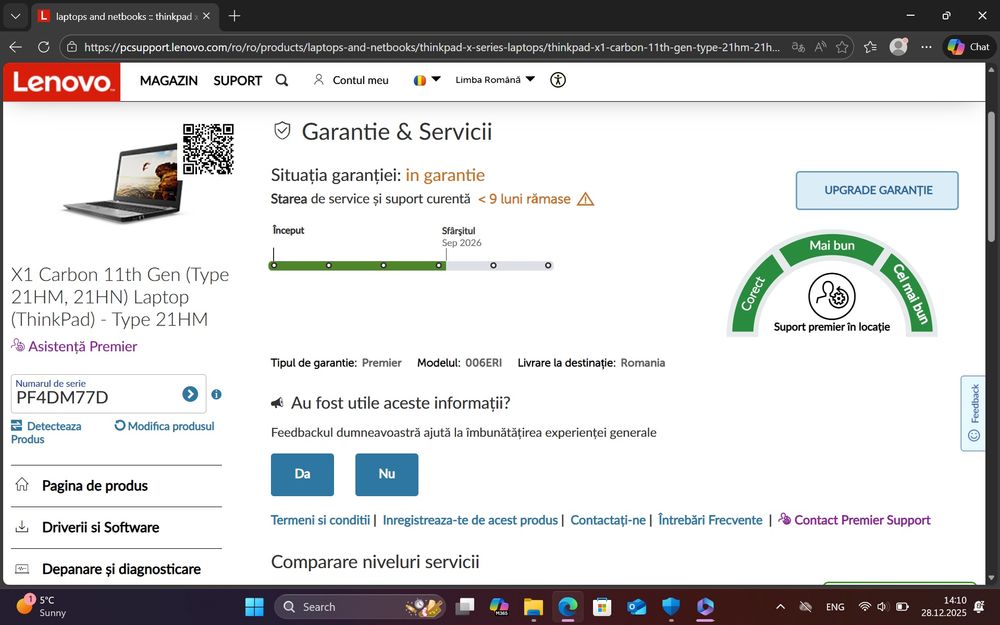Open Asistență Premier link

[x=74, y=346]
